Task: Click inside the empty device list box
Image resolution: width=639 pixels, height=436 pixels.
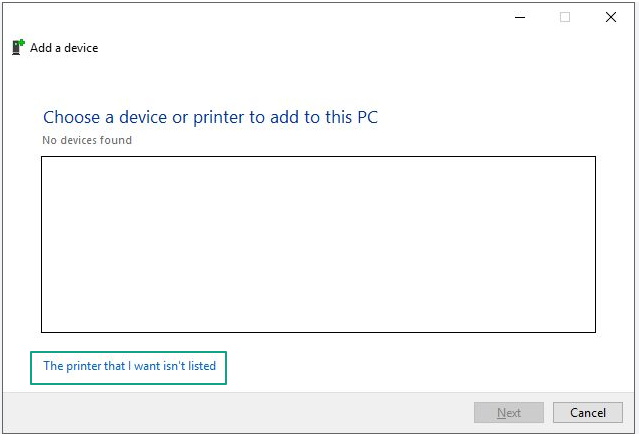Action: click(318, 244)
